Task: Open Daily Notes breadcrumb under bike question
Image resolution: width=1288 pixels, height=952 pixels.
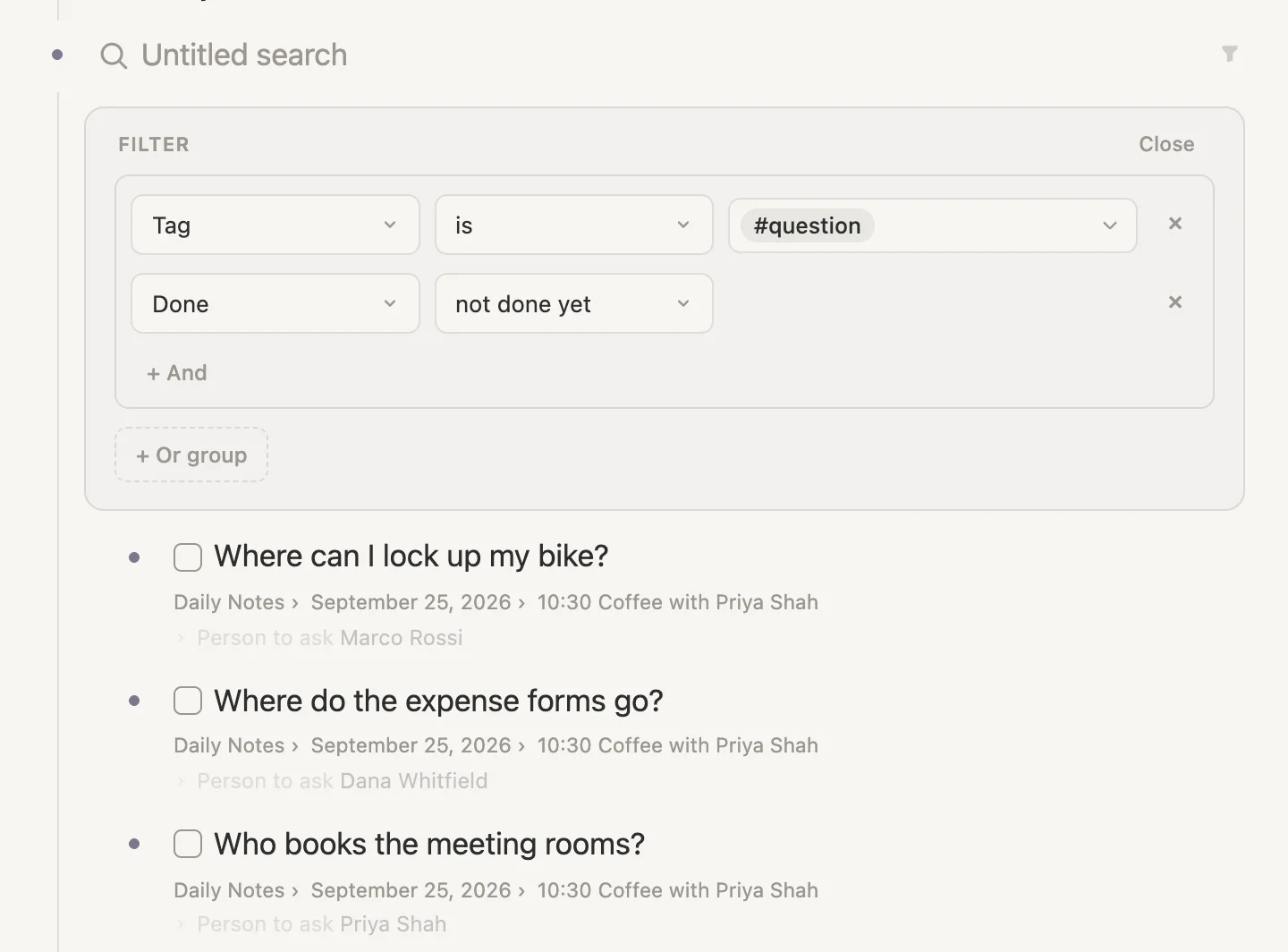Action: click(229, 602)
